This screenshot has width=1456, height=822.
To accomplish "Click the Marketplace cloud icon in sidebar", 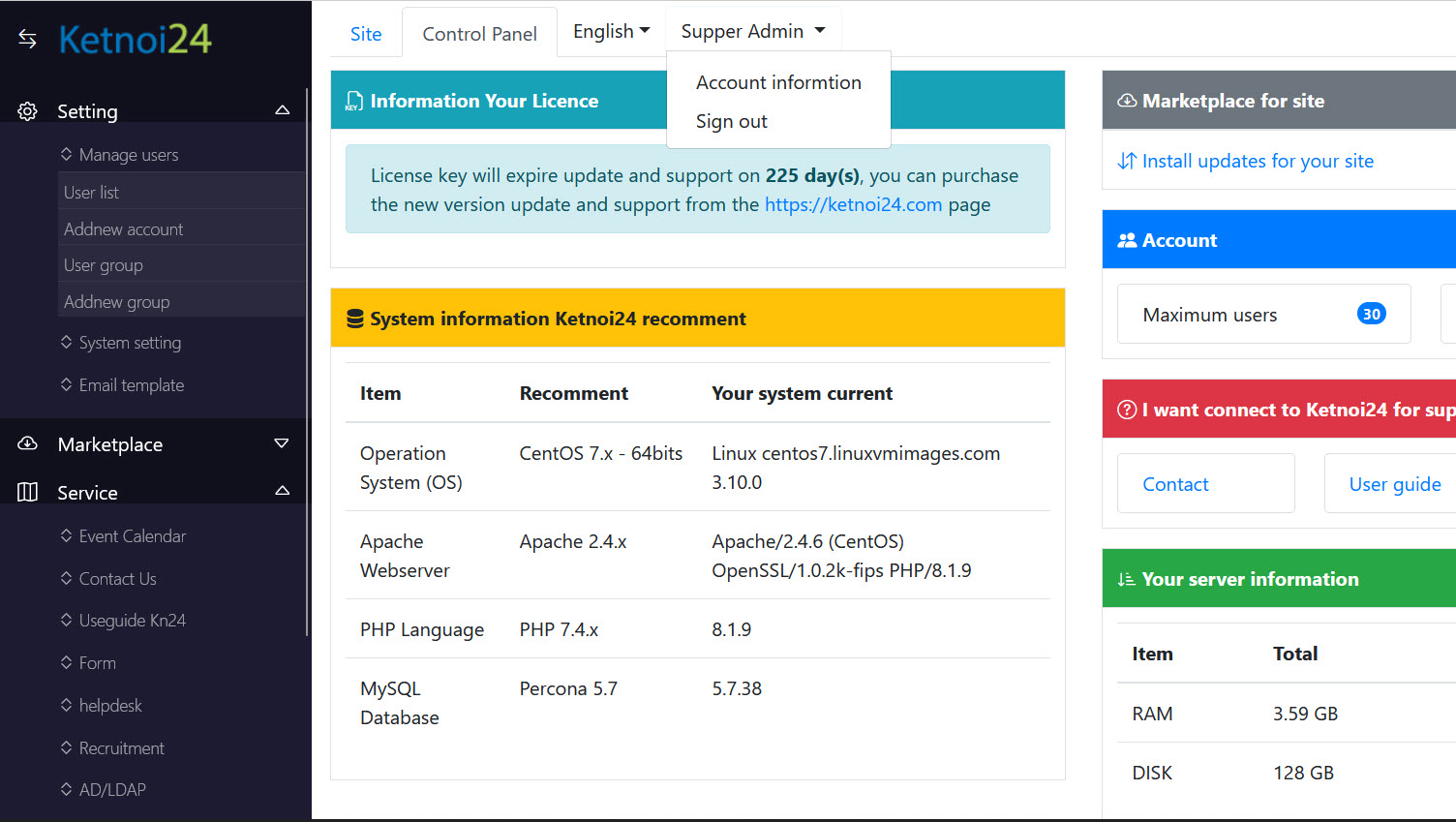I will click(x=27, y=443).
